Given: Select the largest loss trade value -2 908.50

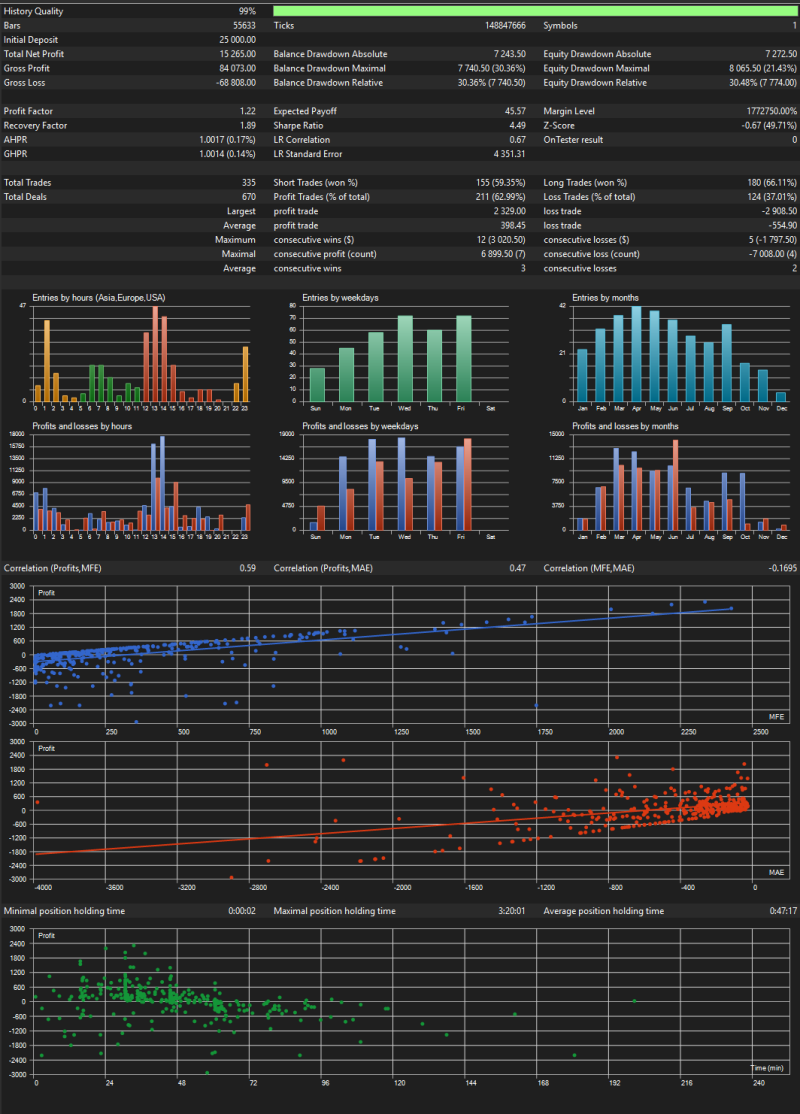Looking at the screenshot, I should click(x=779, y=211).
